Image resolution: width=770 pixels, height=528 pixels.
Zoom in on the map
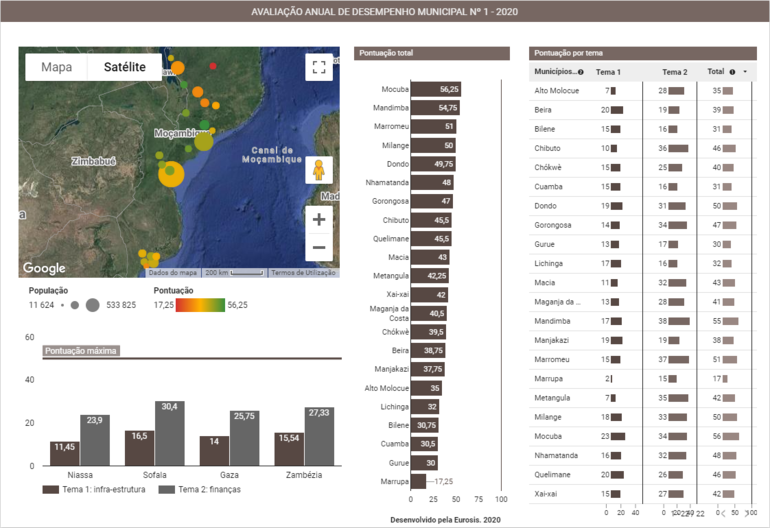coord(319,220)
